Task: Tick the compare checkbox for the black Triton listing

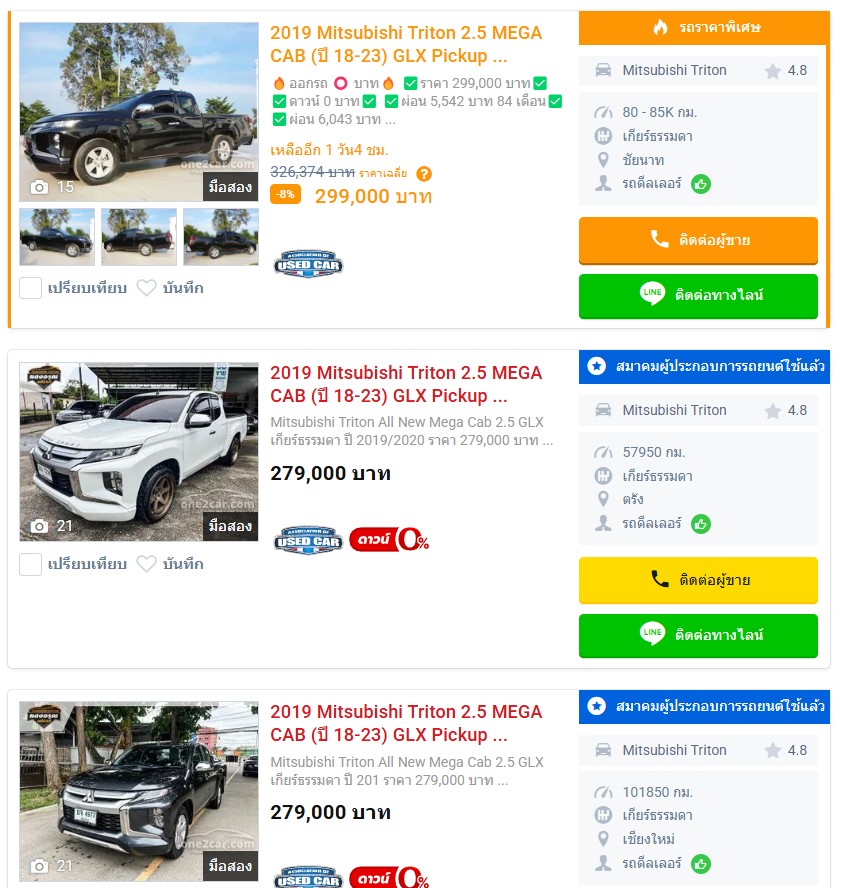Action: pos(31,288)
